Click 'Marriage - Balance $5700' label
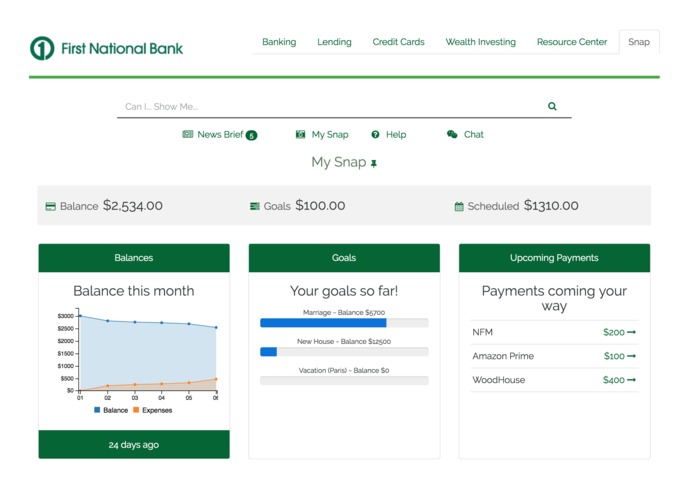This screenshot has width=695, height=494. (x=344, y=313)
